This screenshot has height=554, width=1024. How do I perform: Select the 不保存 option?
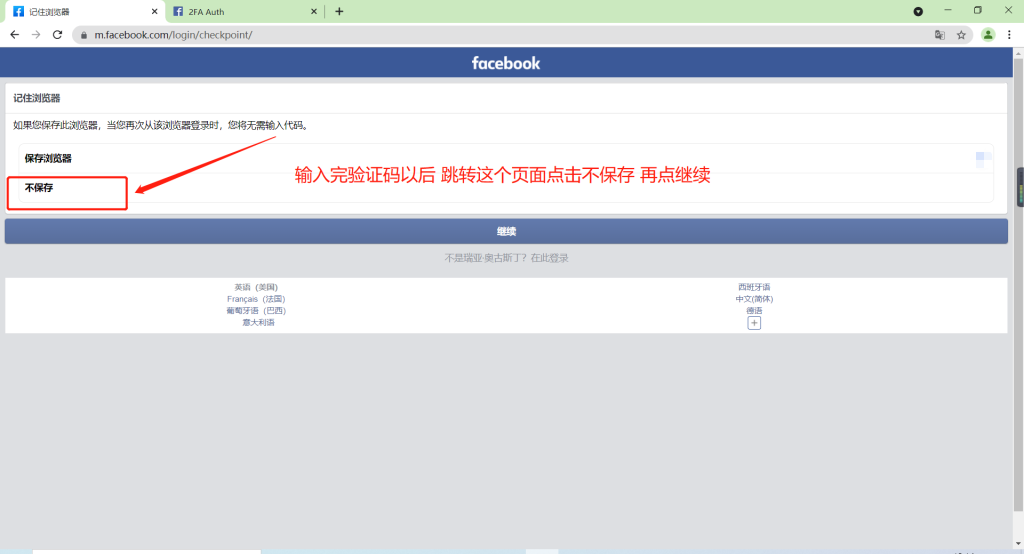pos(39,188)
